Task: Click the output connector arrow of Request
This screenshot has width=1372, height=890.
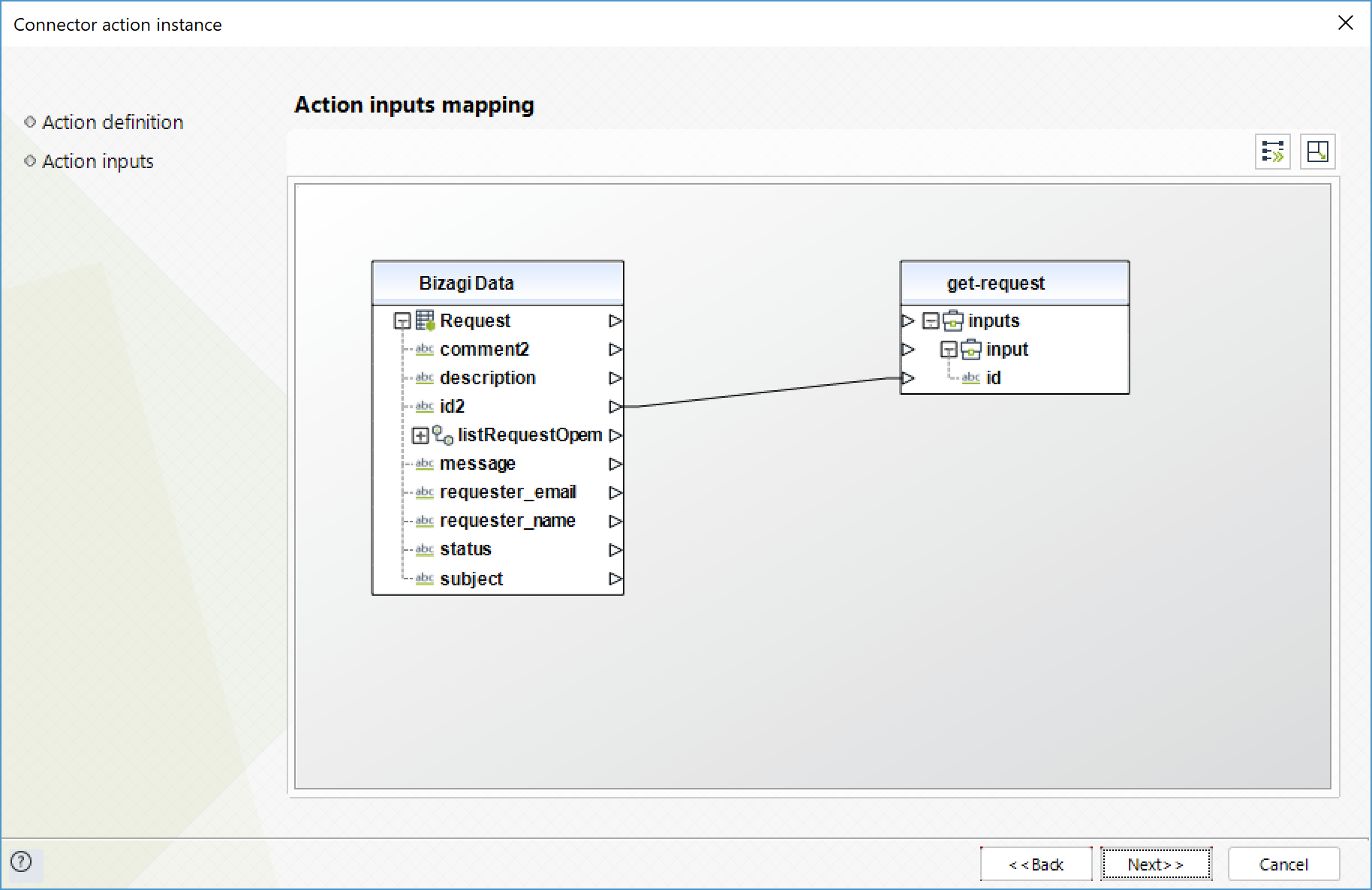Action: click(x=615, y=321)
